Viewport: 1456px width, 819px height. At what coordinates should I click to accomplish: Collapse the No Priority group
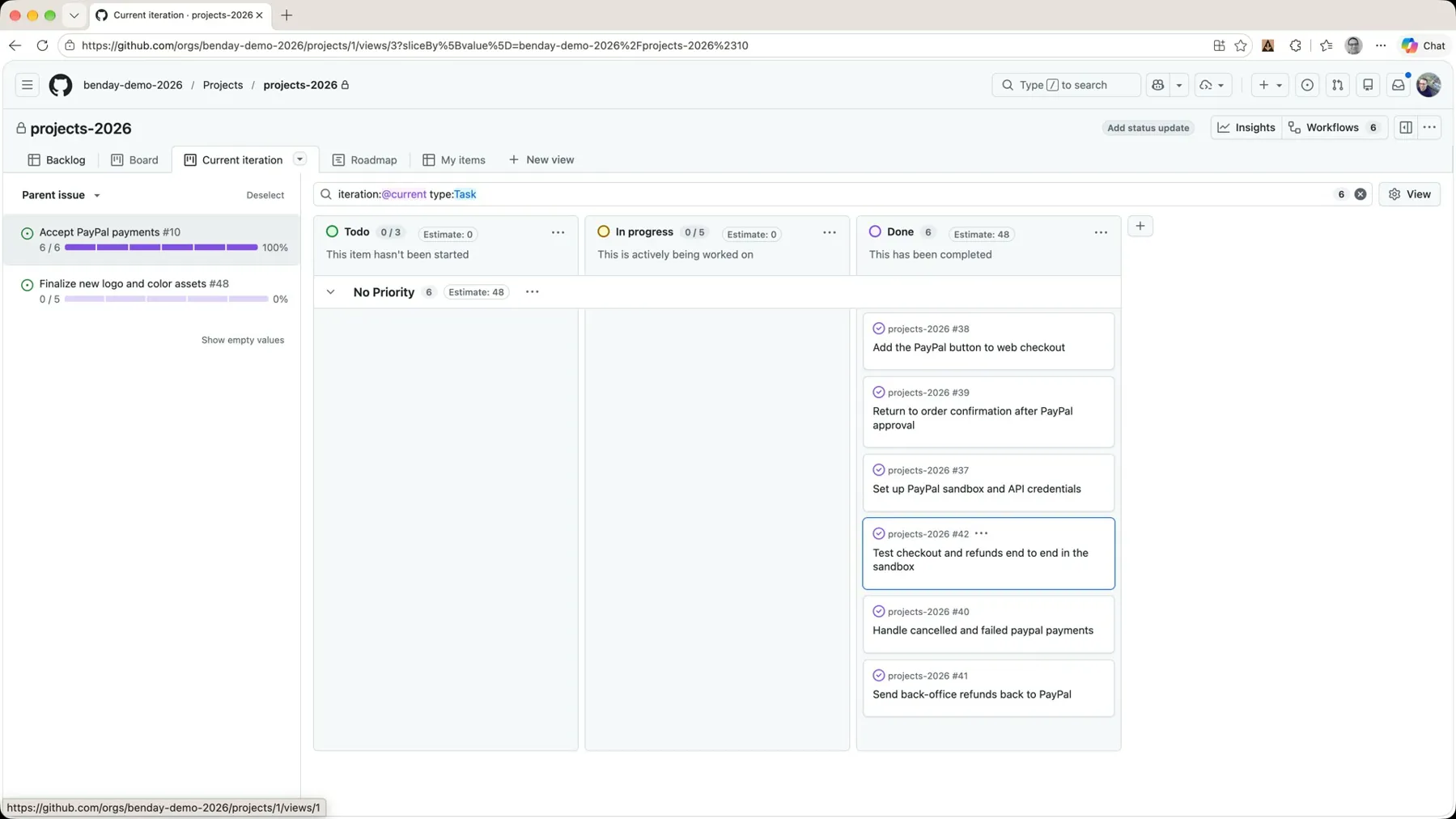tap(330, 292)
